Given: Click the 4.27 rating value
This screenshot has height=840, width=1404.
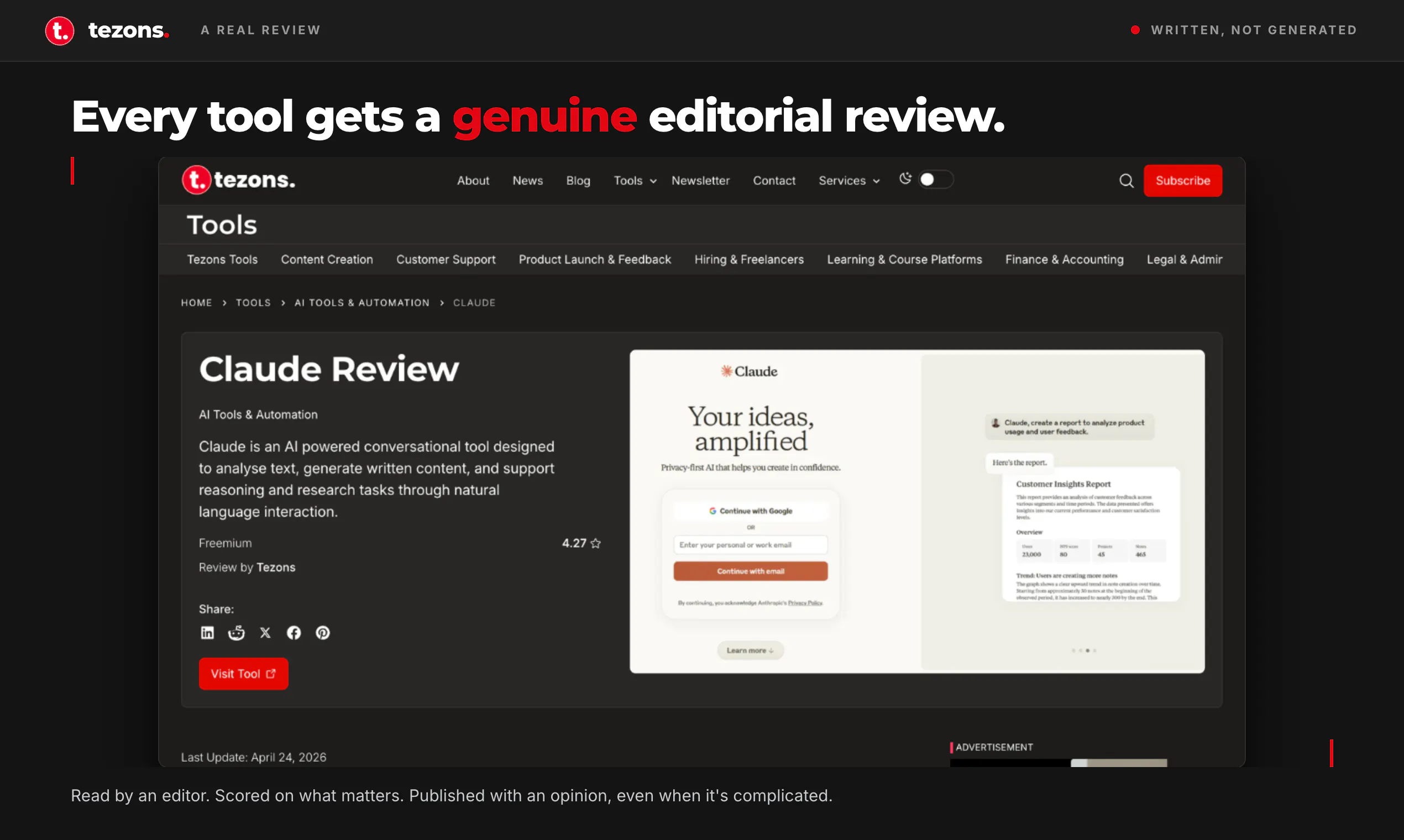Looking at the screenshot, I should [x=574, y=543].
